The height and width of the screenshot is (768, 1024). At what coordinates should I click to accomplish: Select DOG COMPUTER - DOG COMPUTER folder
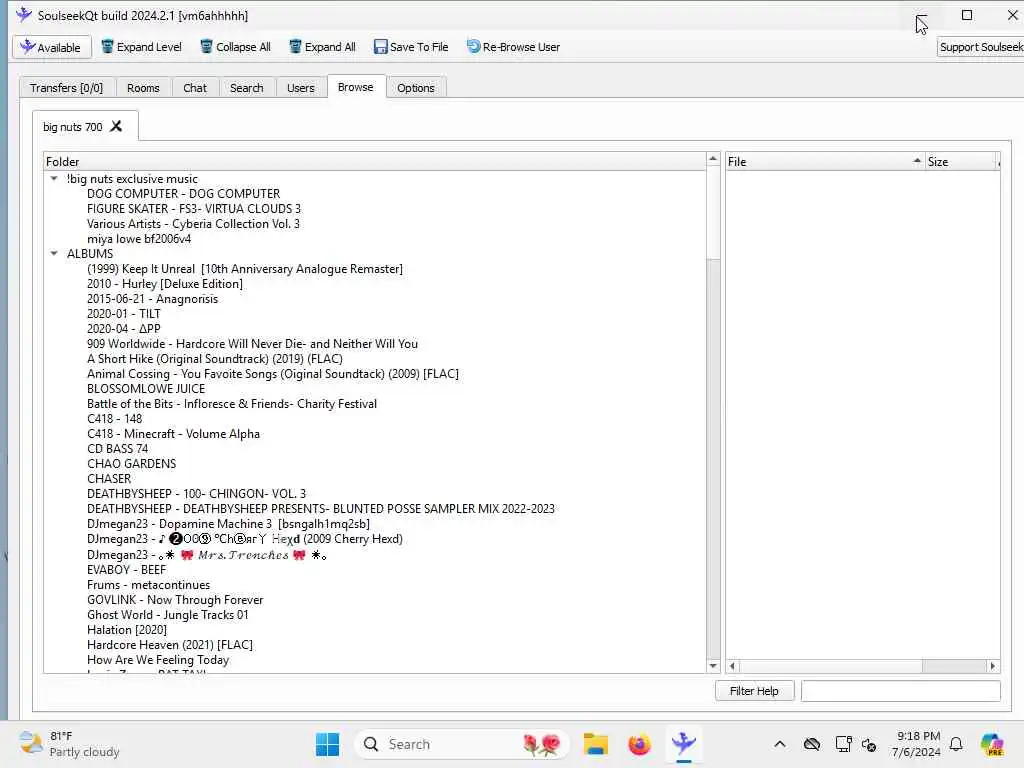point(184,194)
